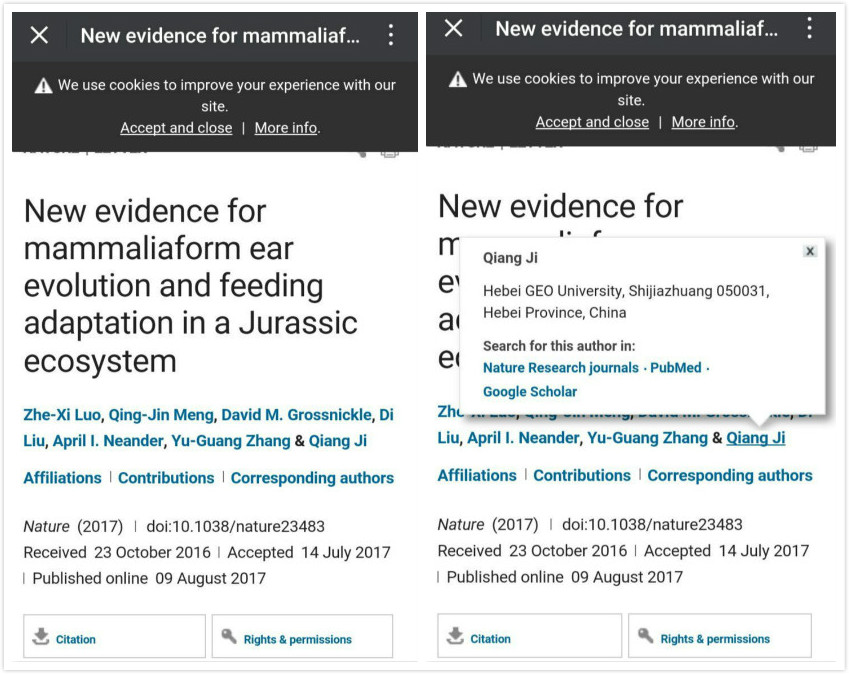
Task: Open Nature Research journals author search
Action: pyautogui.click(x=560, y=368)
